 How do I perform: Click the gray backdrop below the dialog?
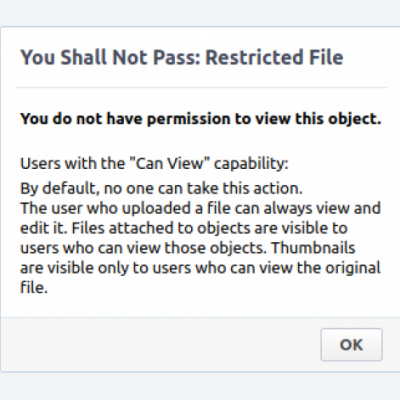click(x=200, y=387)
